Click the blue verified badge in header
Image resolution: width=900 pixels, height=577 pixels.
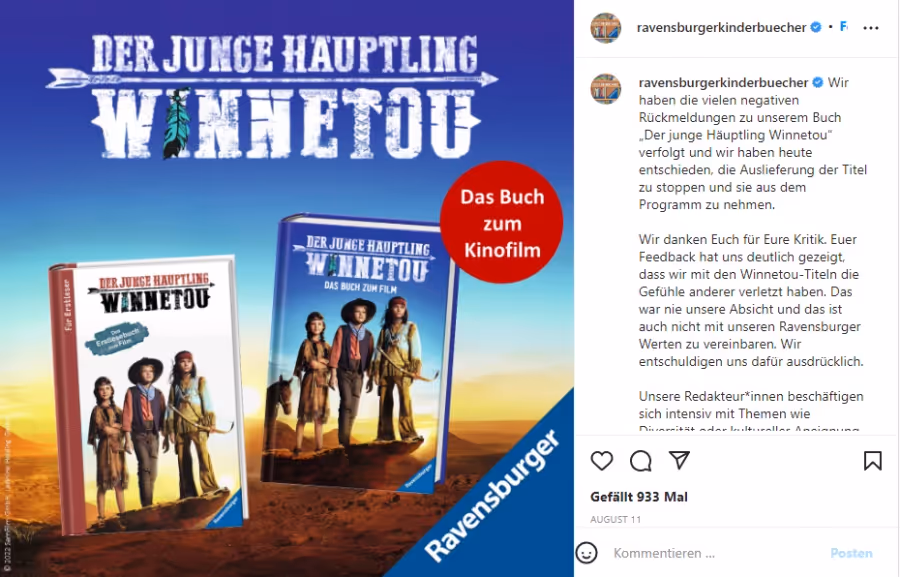tap(816, 27)
